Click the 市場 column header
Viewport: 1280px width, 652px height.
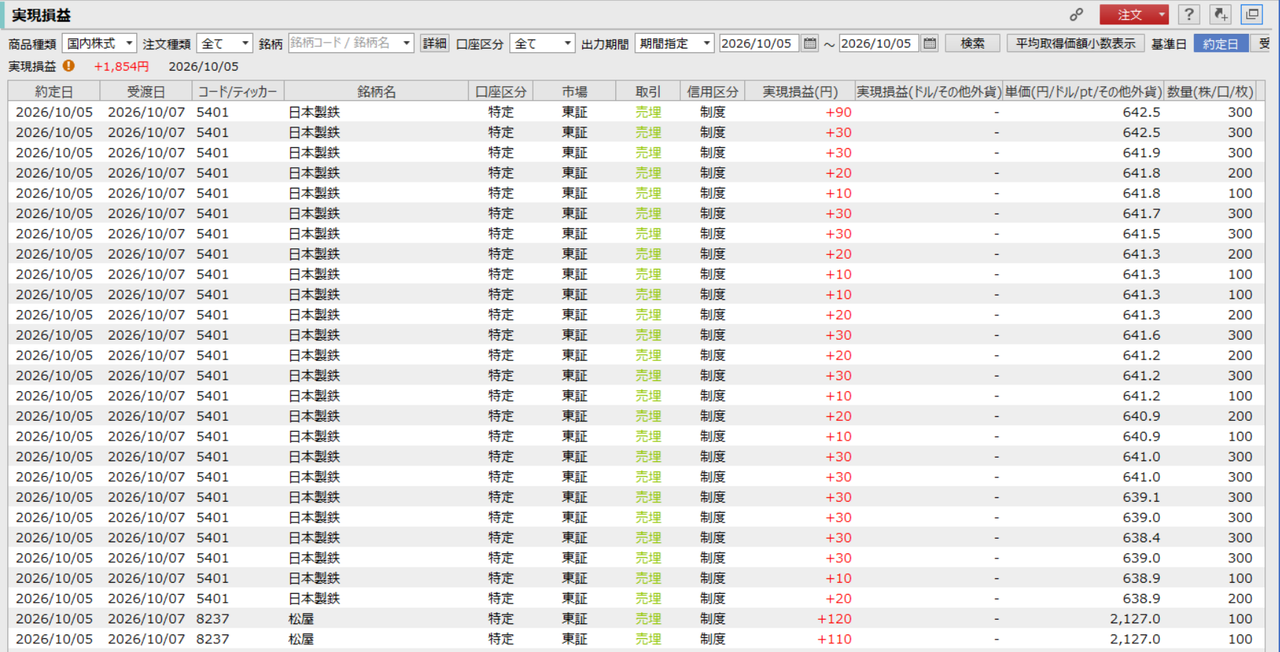pyautogui.click(x=574, y=91)
